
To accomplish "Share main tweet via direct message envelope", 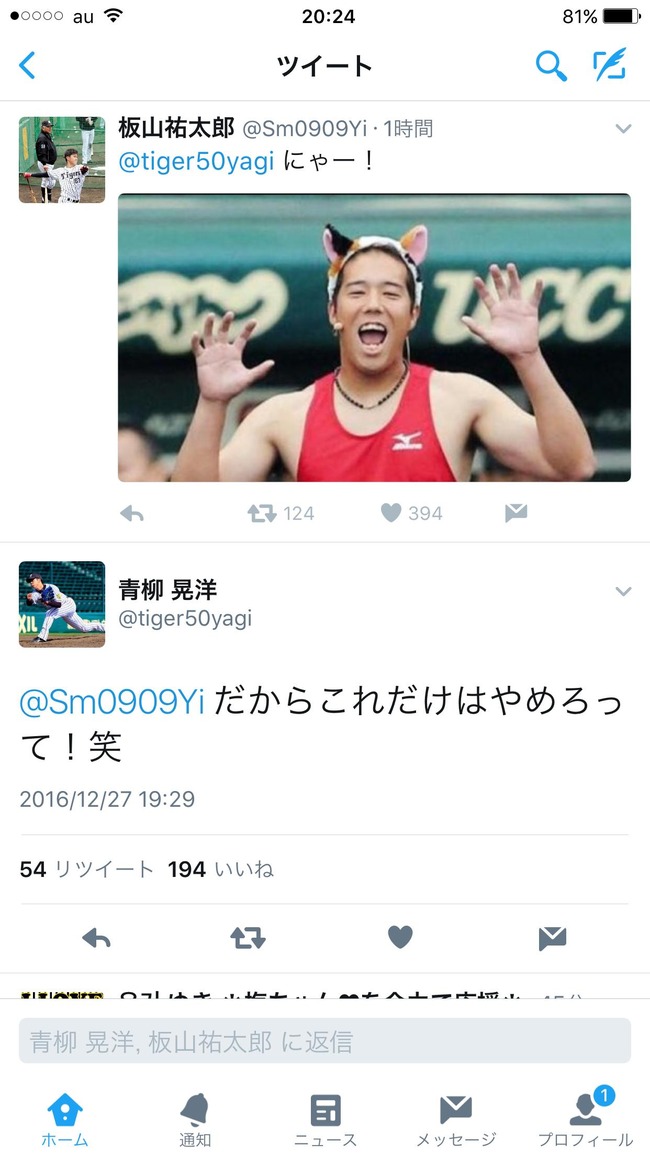I will (552, 938).
